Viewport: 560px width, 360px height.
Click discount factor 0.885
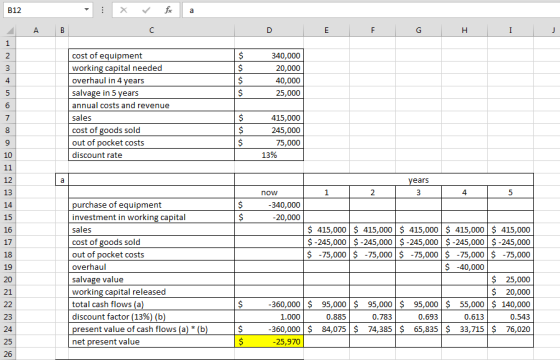(326, 316)
